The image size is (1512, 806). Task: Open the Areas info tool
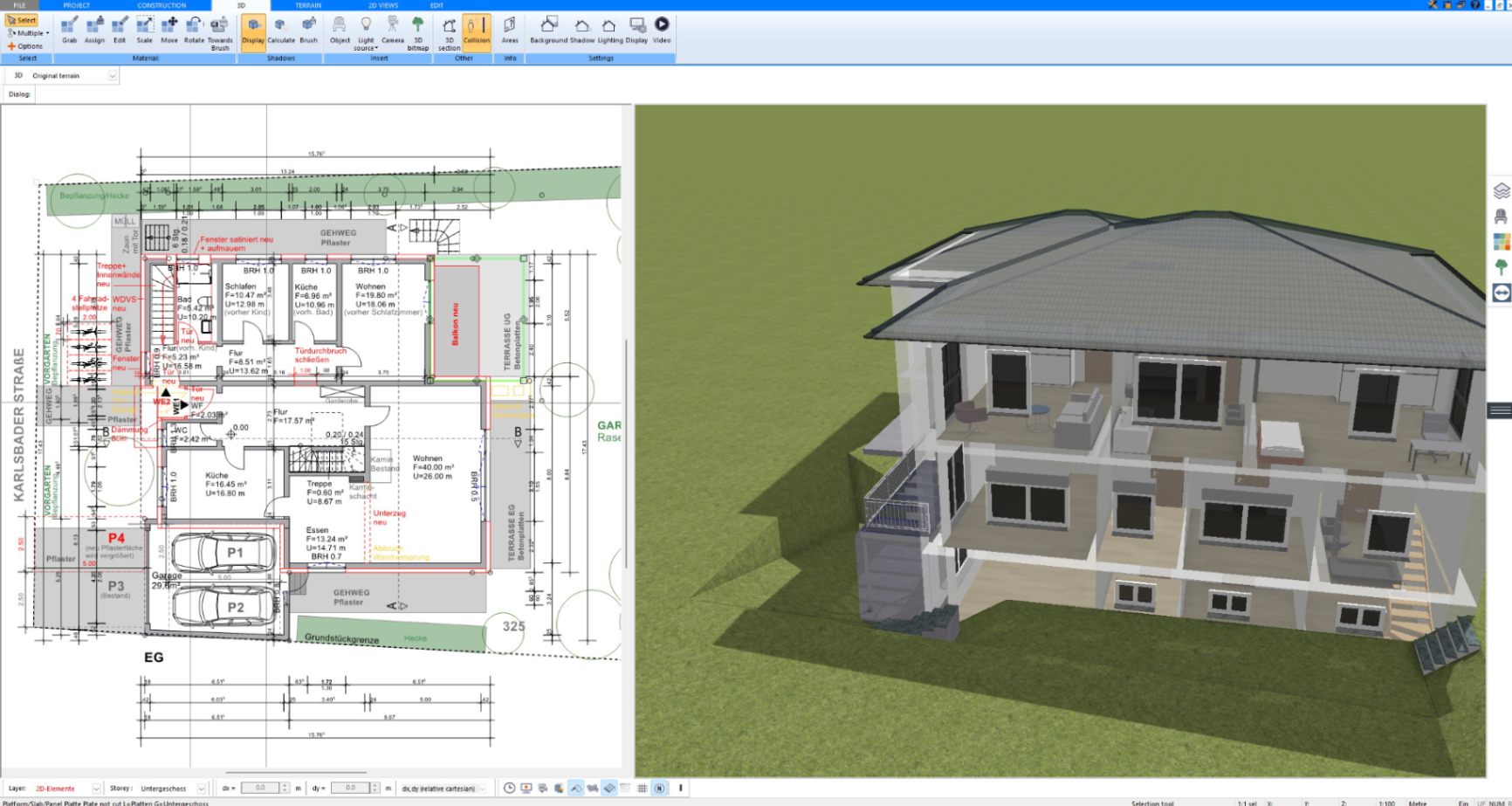510,30
